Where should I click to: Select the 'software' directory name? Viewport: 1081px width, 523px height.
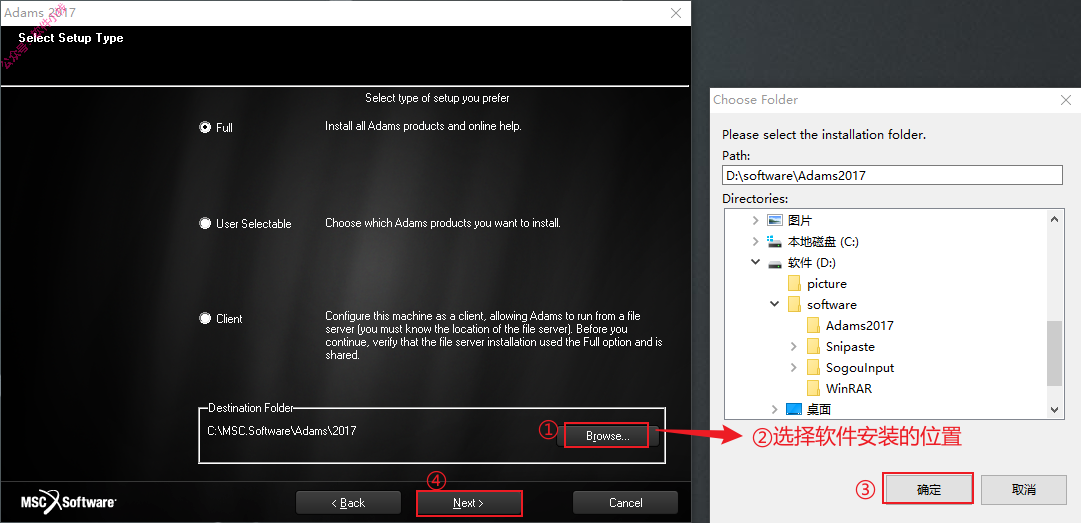831,305
